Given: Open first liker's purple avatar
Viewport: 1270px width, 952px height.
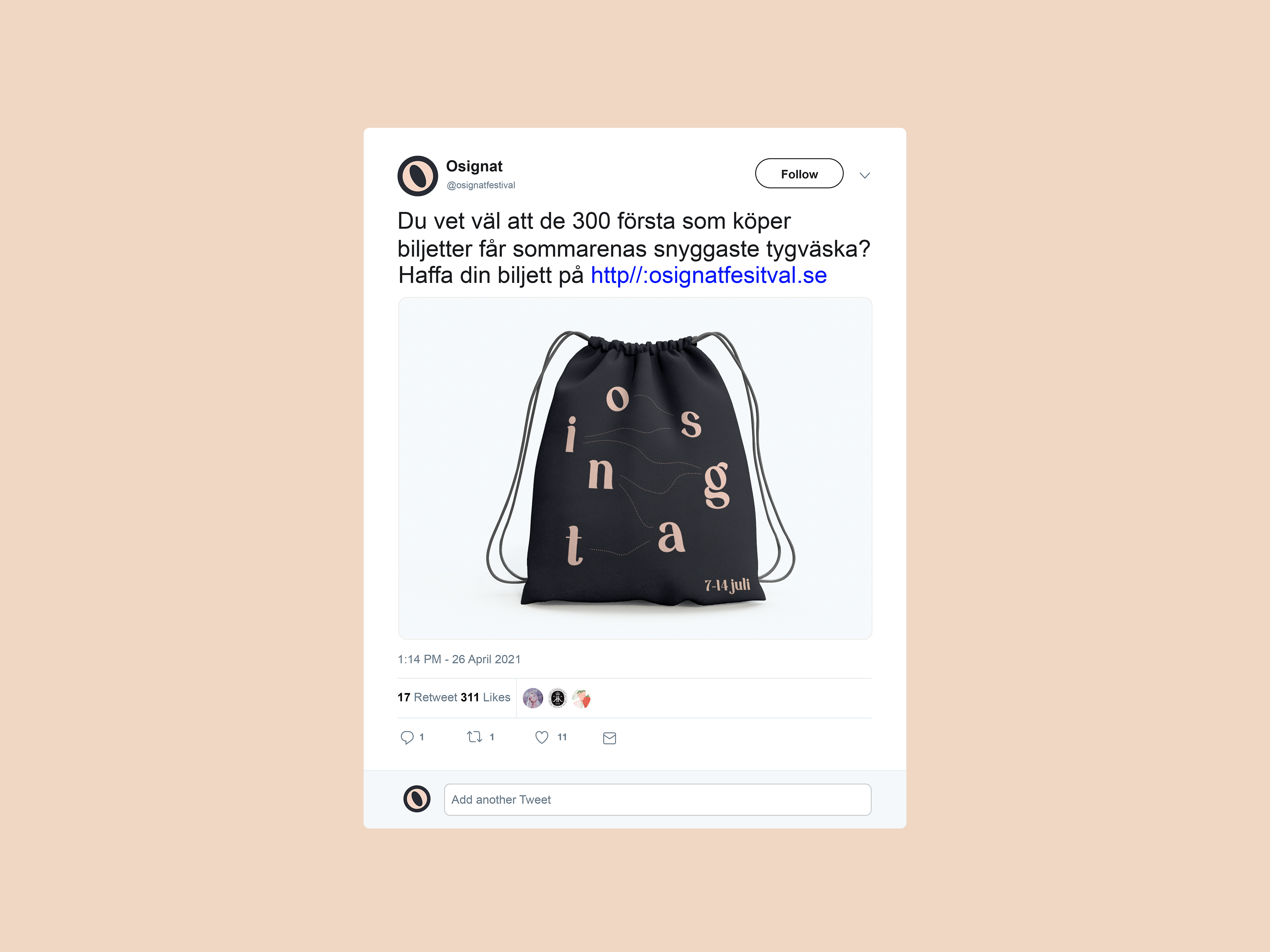Looking at the screenshot, I should pyautogui.click(x=533, y=698).
